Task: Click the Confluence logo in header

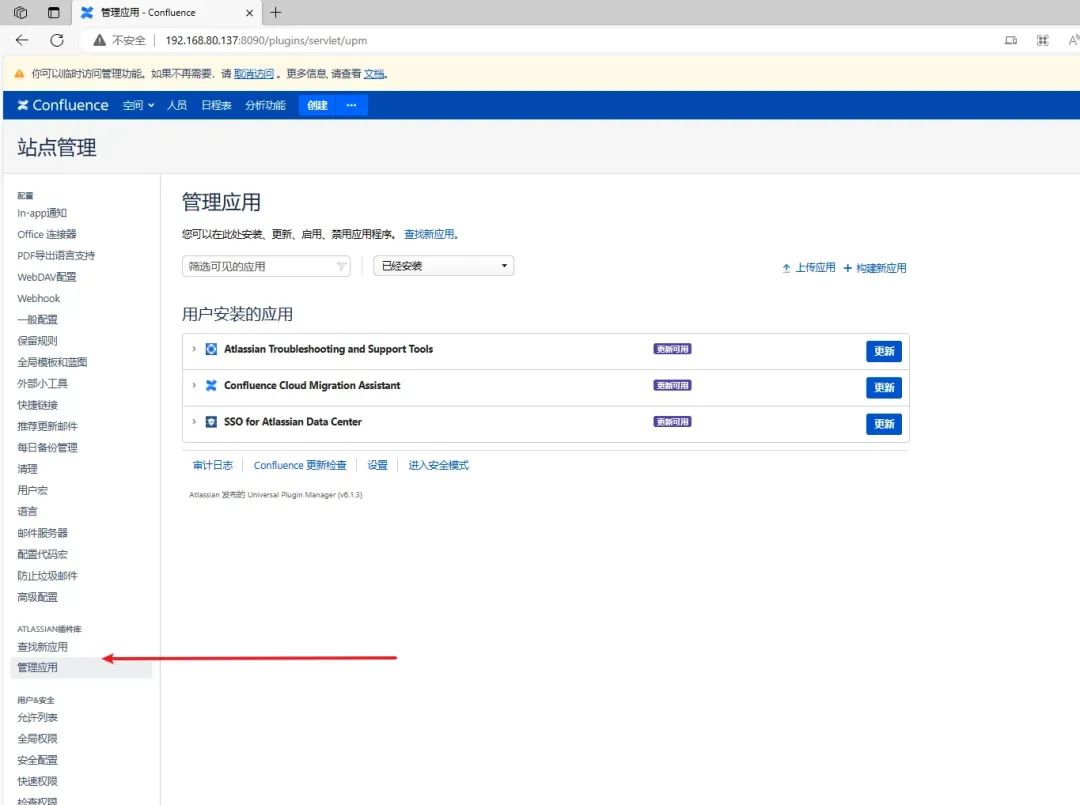Action: click(x=63, y=105)
